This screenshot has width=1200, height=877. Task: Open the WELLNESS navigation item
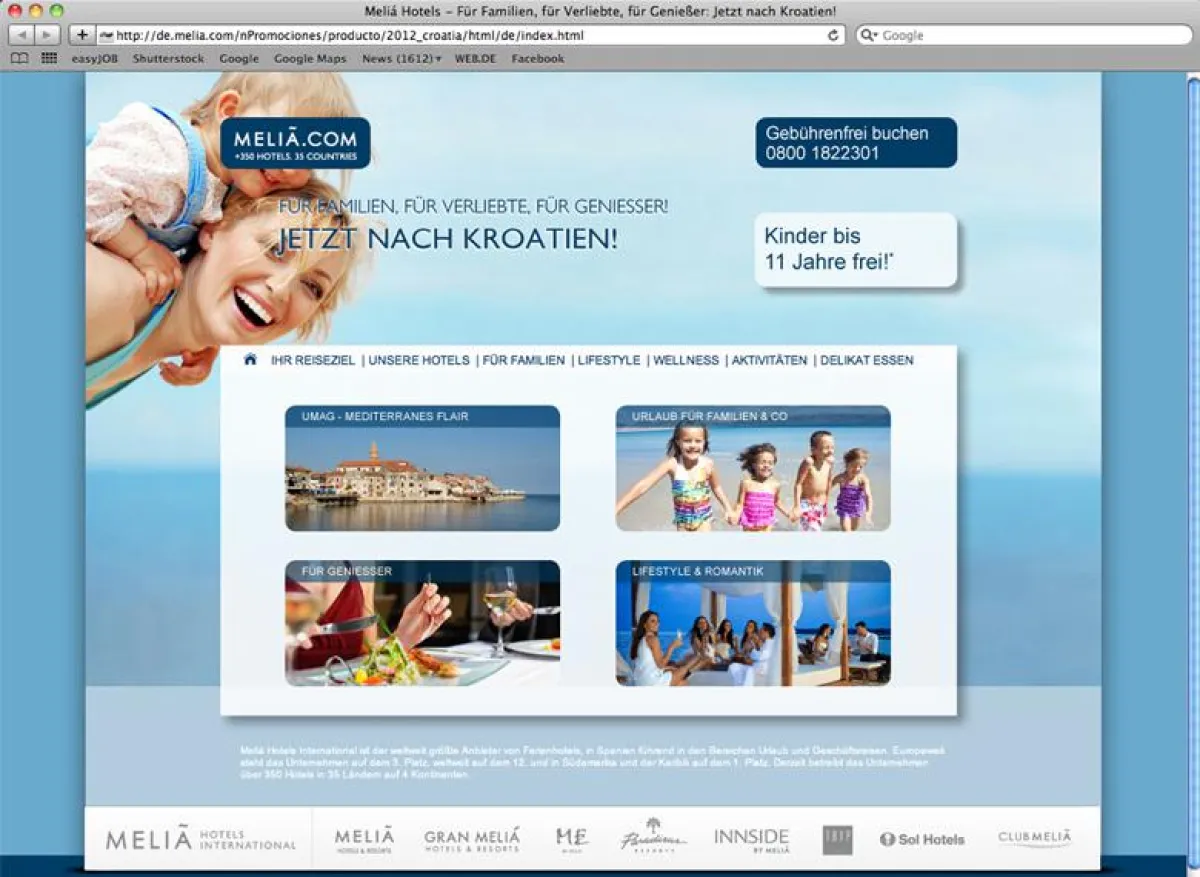685,360
